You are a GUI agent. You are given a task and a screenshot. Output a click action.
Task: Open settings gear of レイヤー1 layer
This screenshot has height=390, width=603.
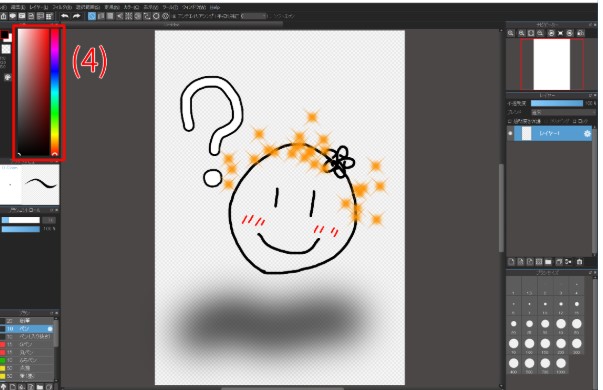[x=588, y=133]
